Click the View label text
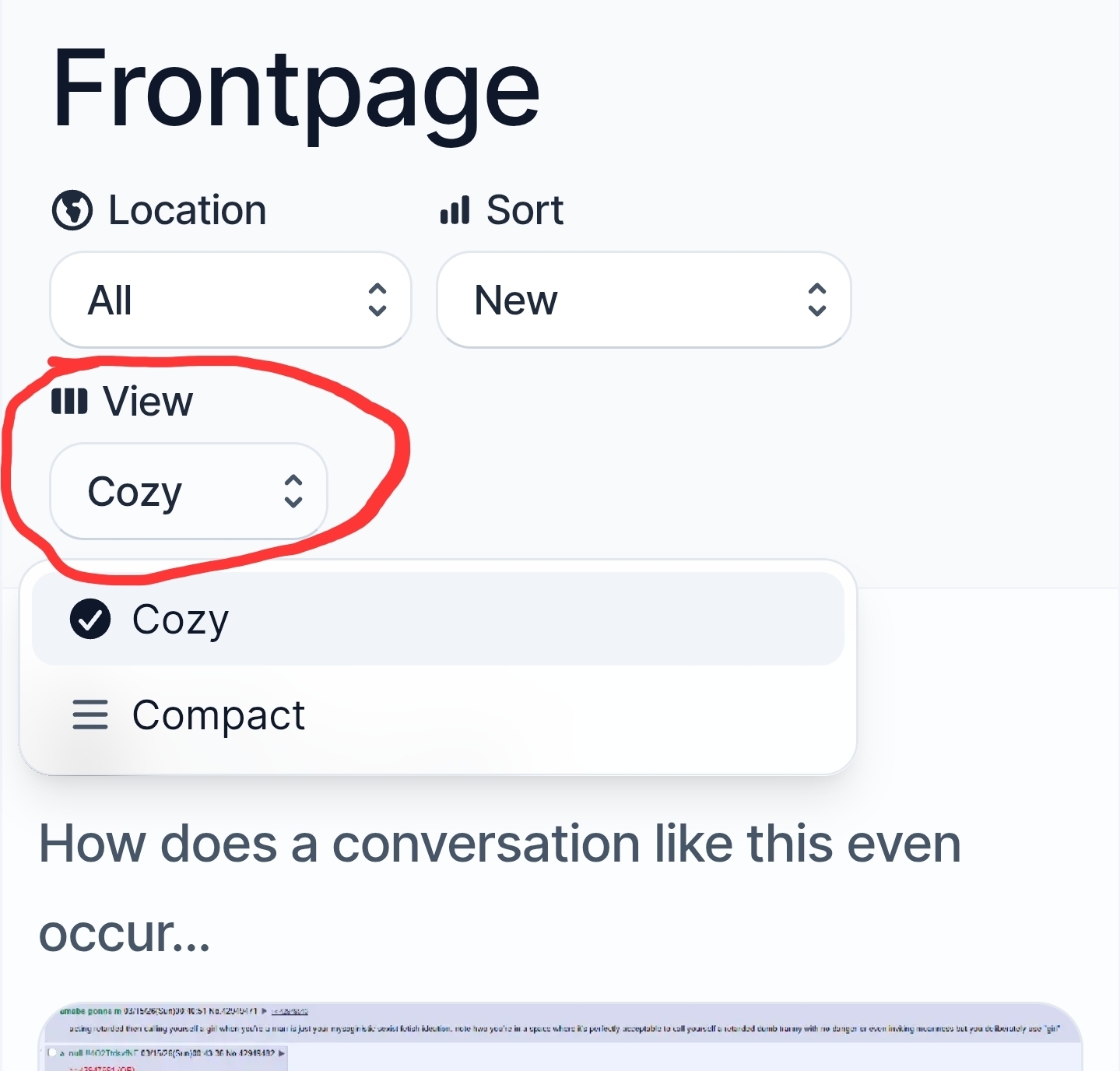Image resolution: width=1120 pixels, height=1071 pixels. (x=148, y=402)
